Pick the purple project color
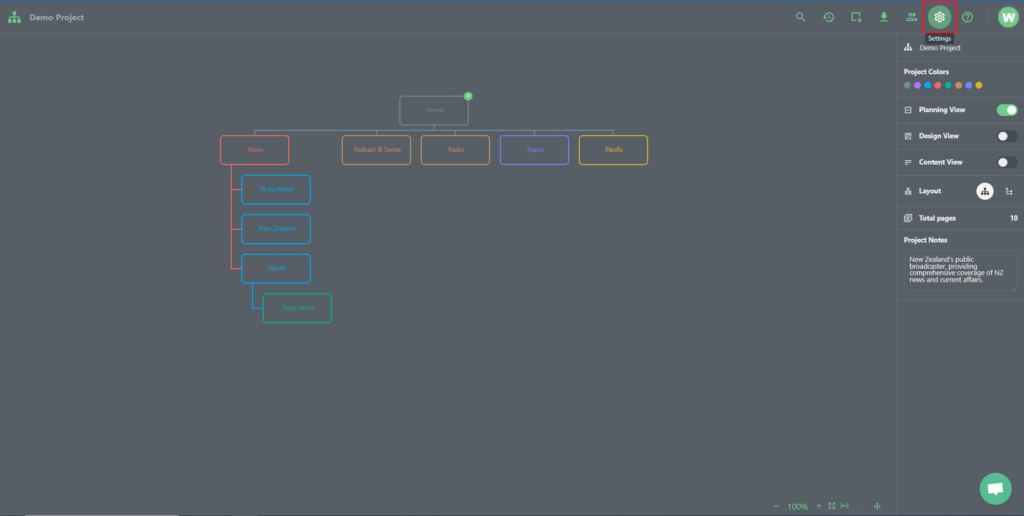Image resolution: width=1024 pixels, height=516 pixels. click(x=918, y=86)
